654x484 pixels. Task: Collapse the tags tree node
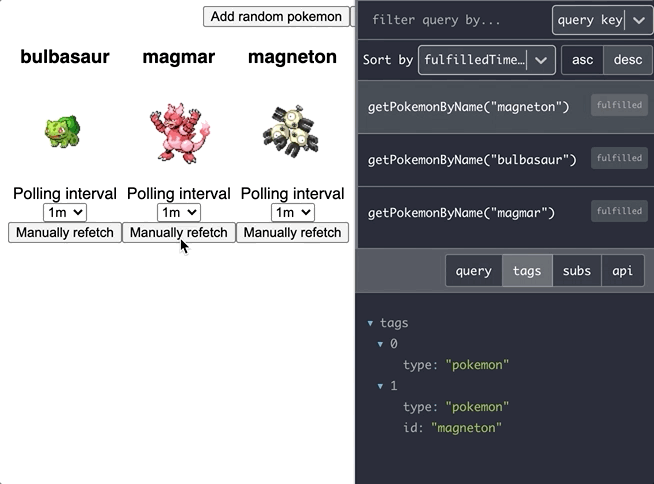(371, 323)
